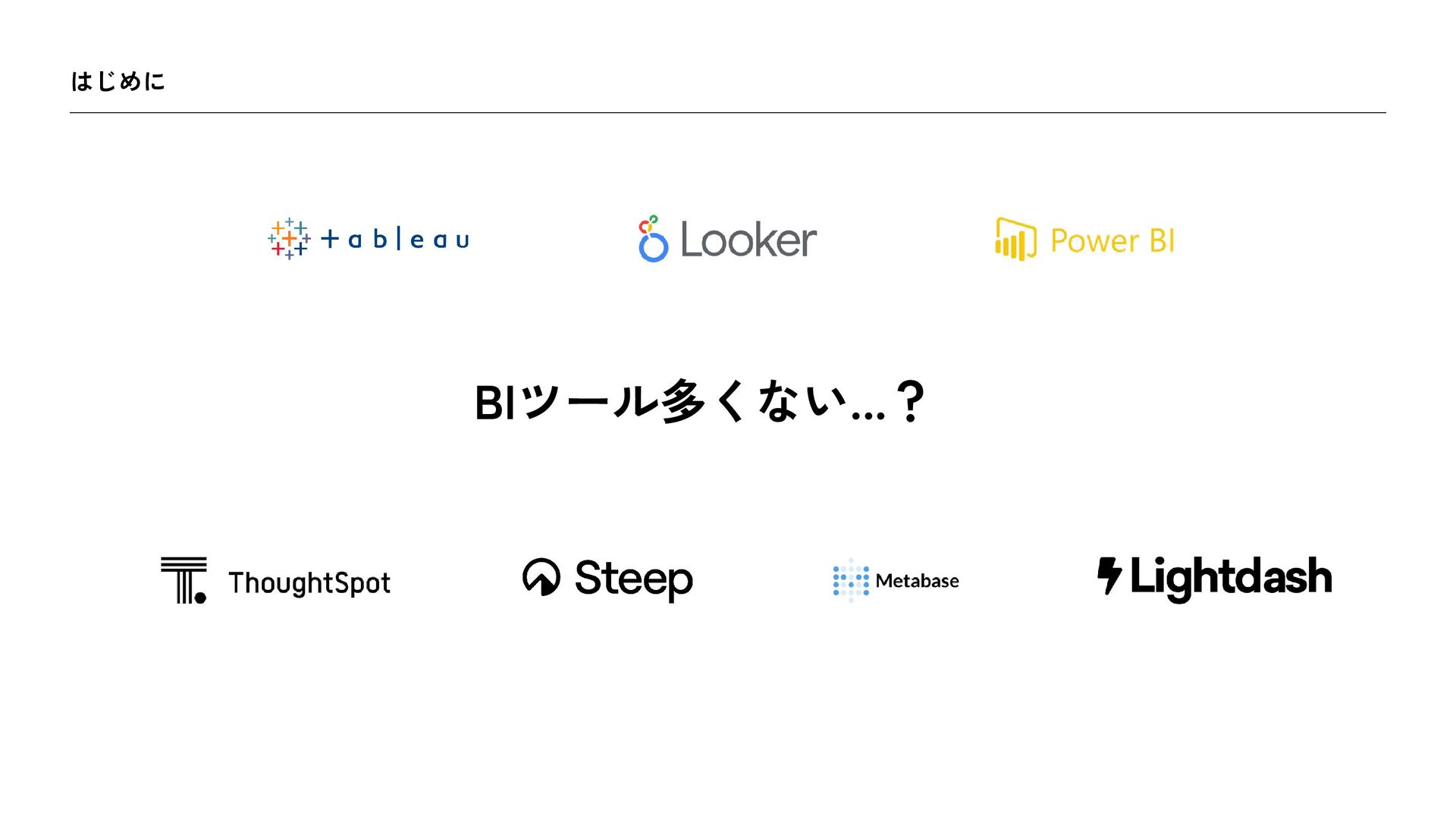This screenshot has height=819, width=1456.
Task: Click the horizontal divider line under title
Action: (728, 113)
